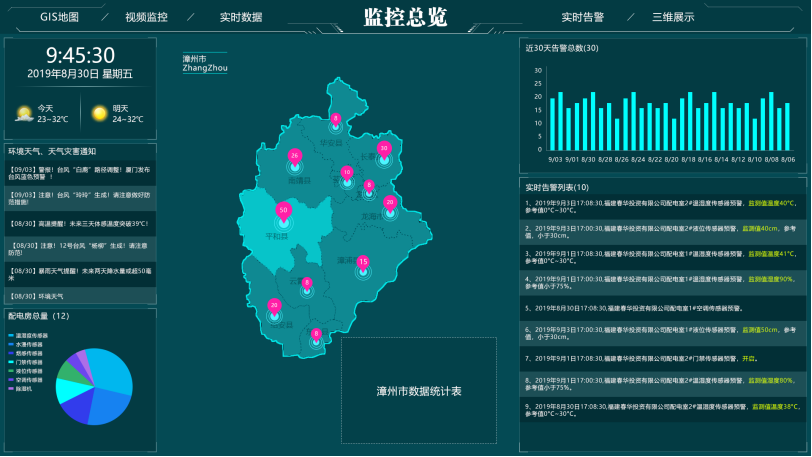Open the 实时告警 navigation tab
This screenshot has width=812, height=457.
tap(582, 17)
